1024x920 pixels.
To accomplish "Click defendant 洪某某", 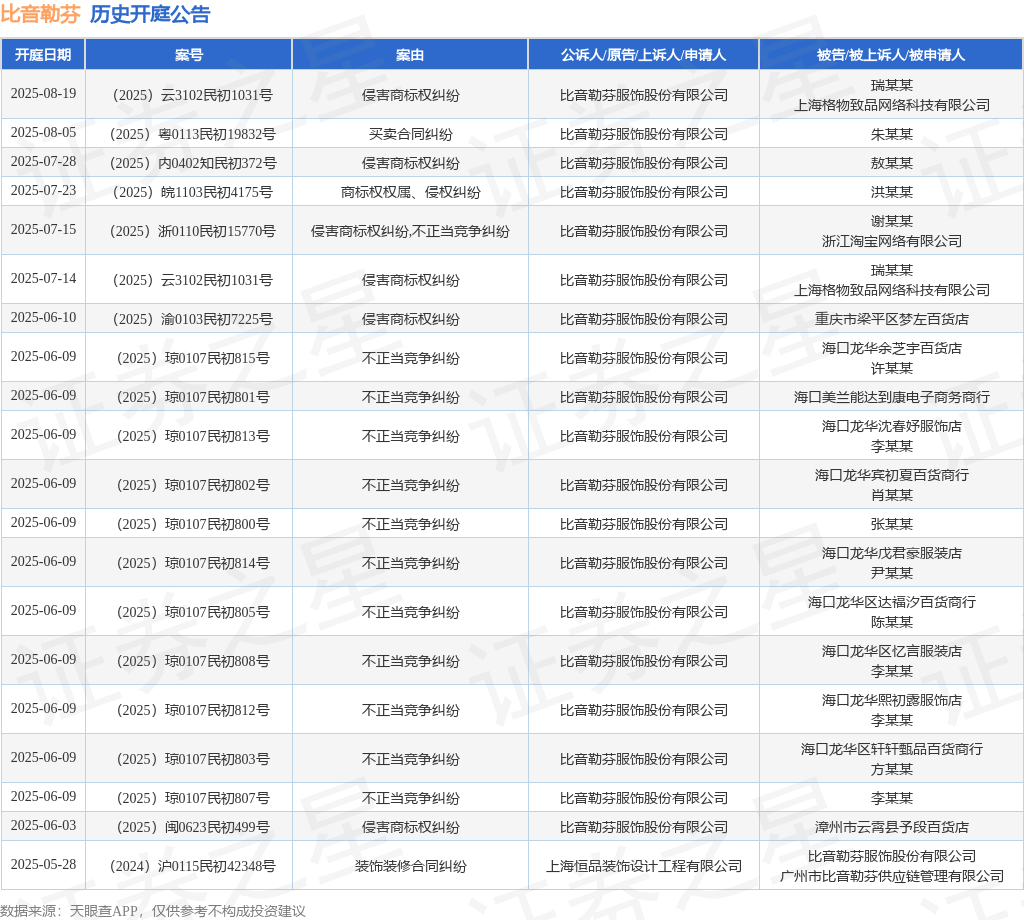I will [891, 192].
